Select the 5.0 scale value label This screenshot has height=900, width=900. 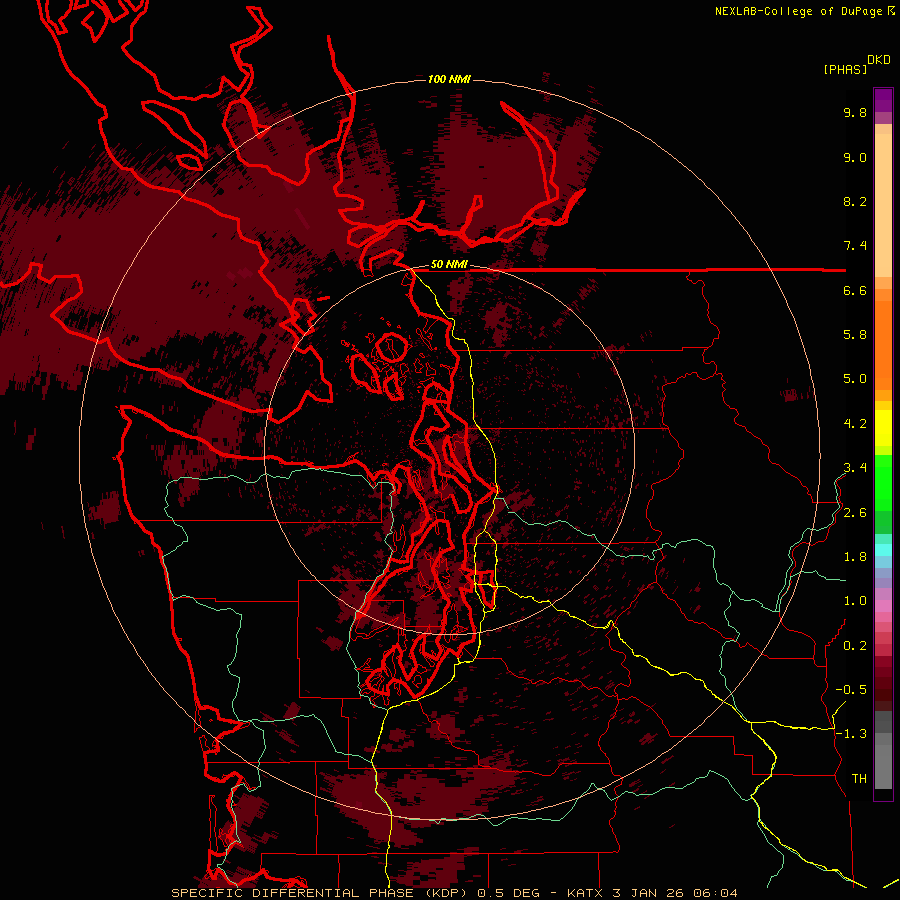point(855,379)
